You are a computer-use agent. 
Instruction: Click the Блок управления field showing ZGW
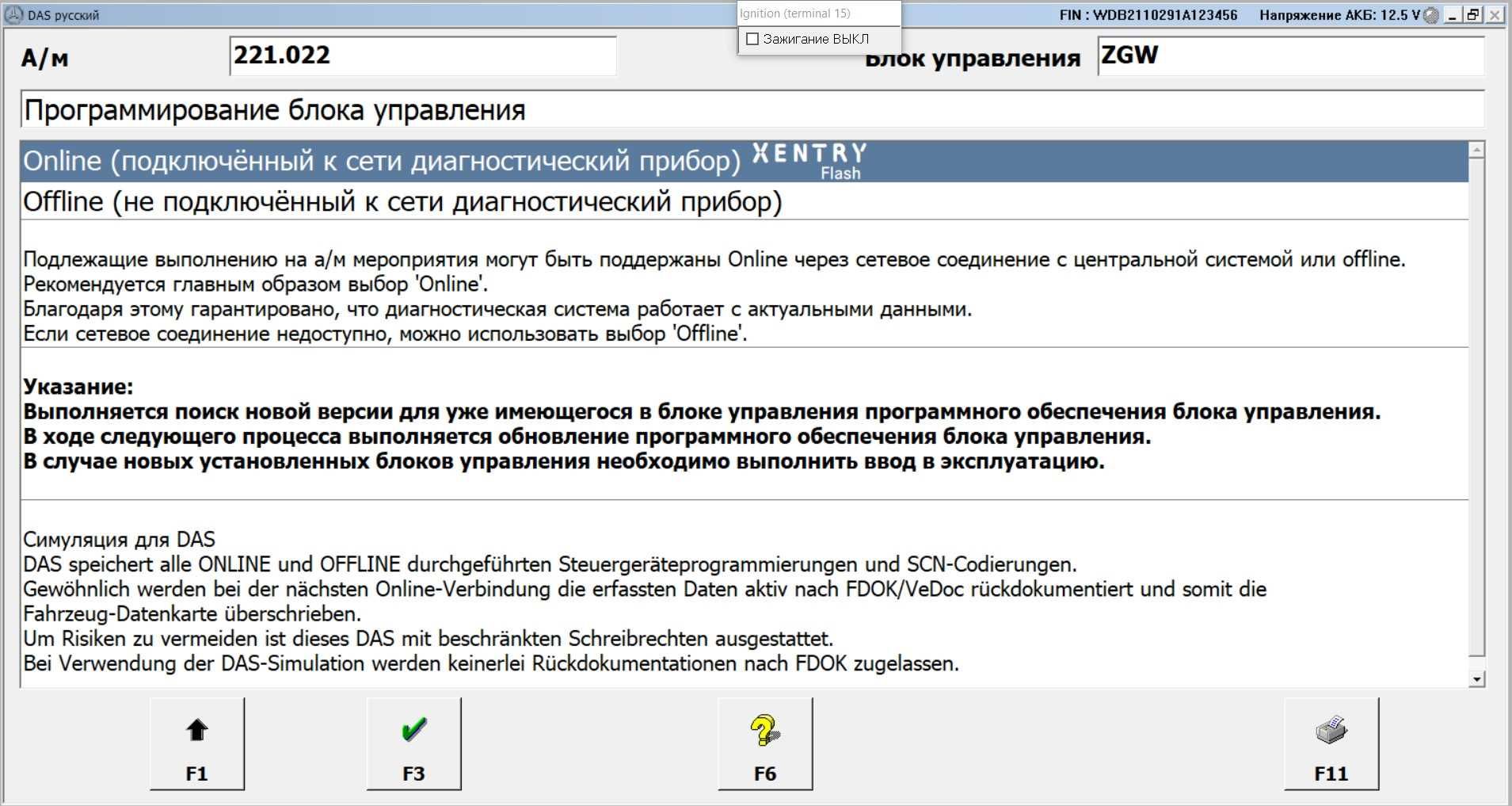[1291, 55]
